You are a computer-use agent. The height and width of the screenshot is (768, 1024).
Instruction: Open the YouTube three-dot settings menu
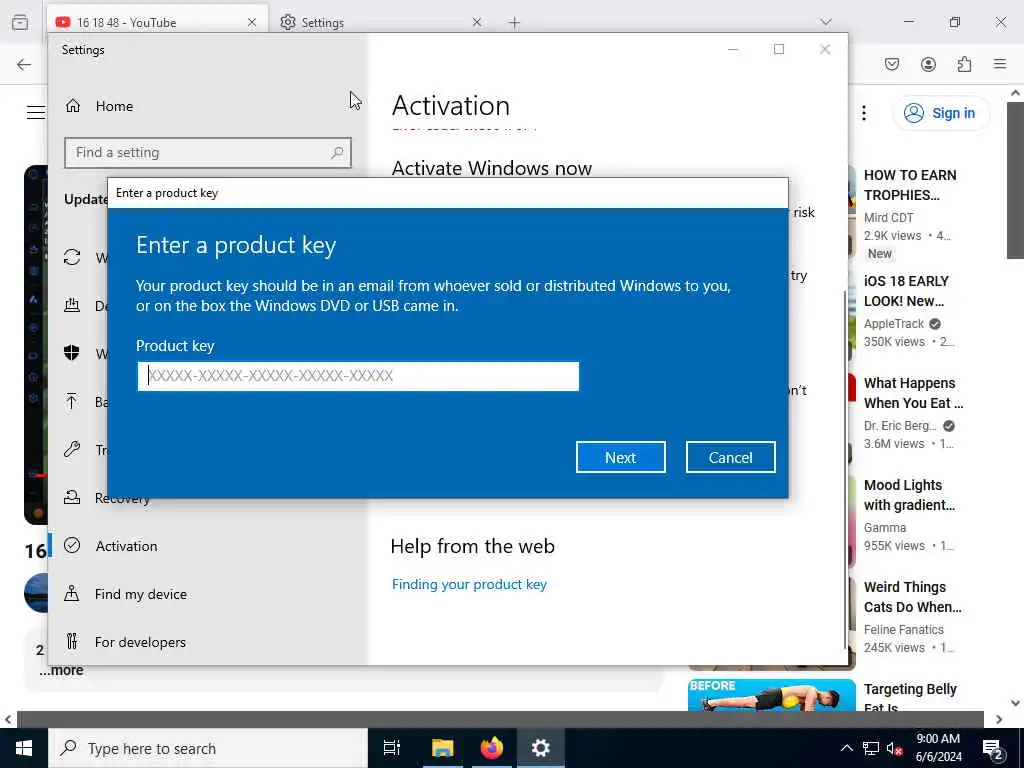pyautogui.click(x=864, y=113)
